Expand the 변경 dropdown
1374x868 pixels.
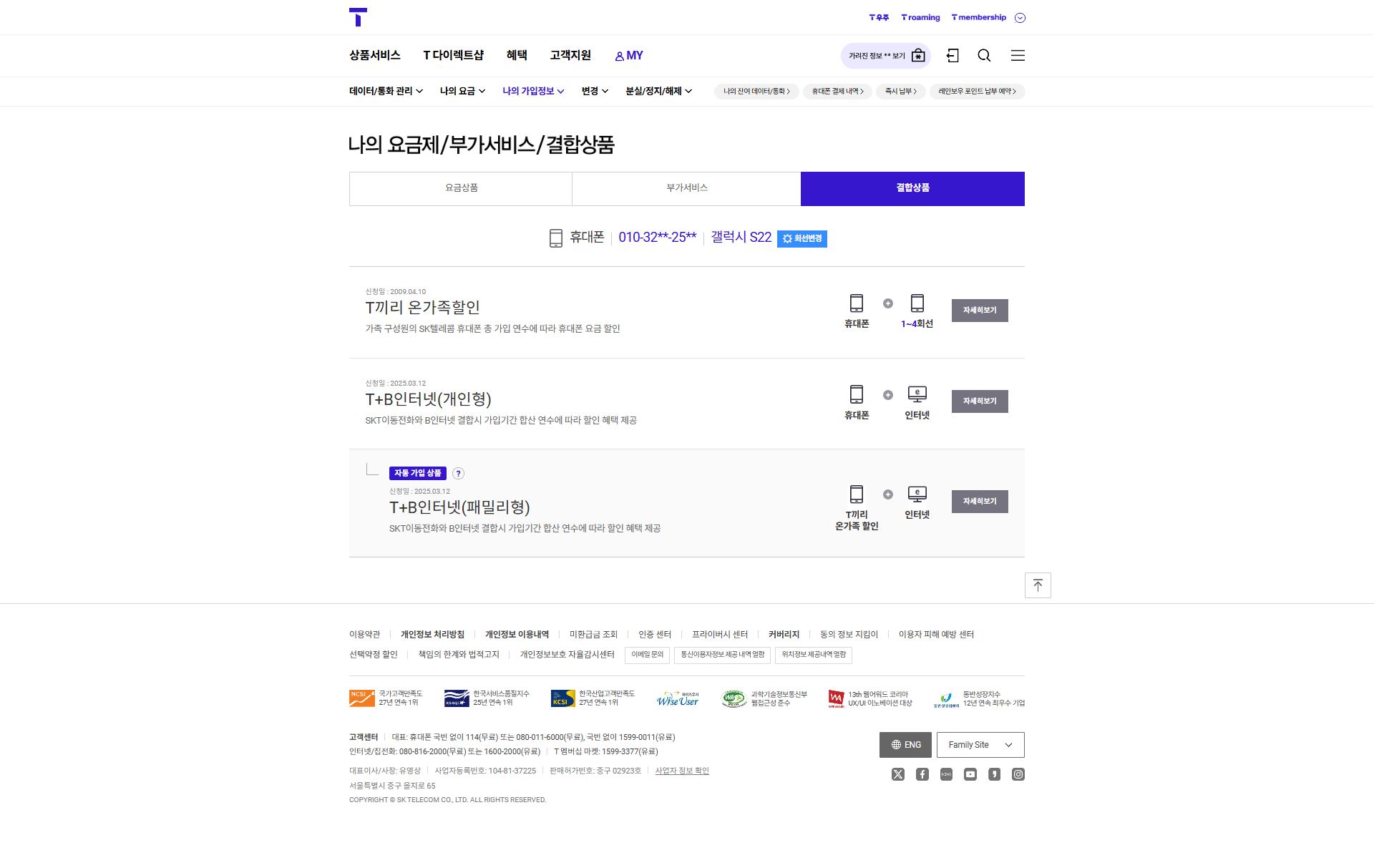[x=595, y=92]
